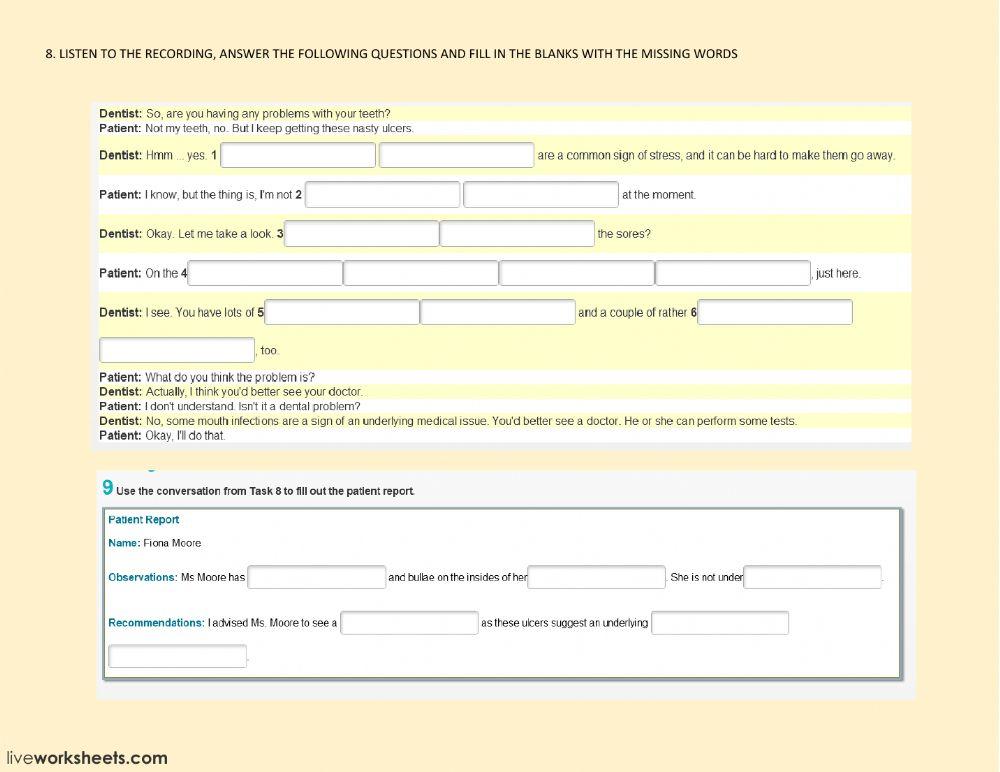The width and height of the screenshot is (1000, 772).
Task: Click the blank preceding ", too."
Action: (x=177, y=350)
